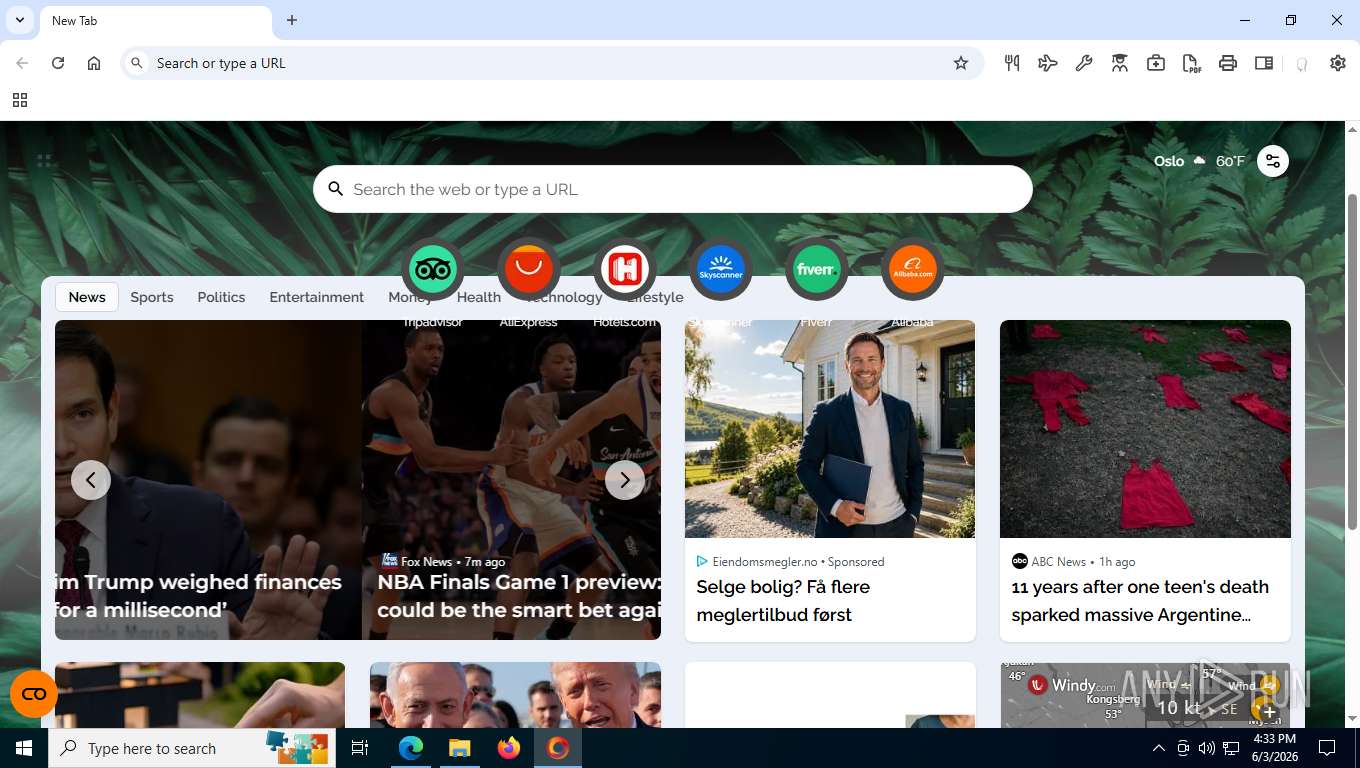Open a new browser tab

(x=292, y=20)
